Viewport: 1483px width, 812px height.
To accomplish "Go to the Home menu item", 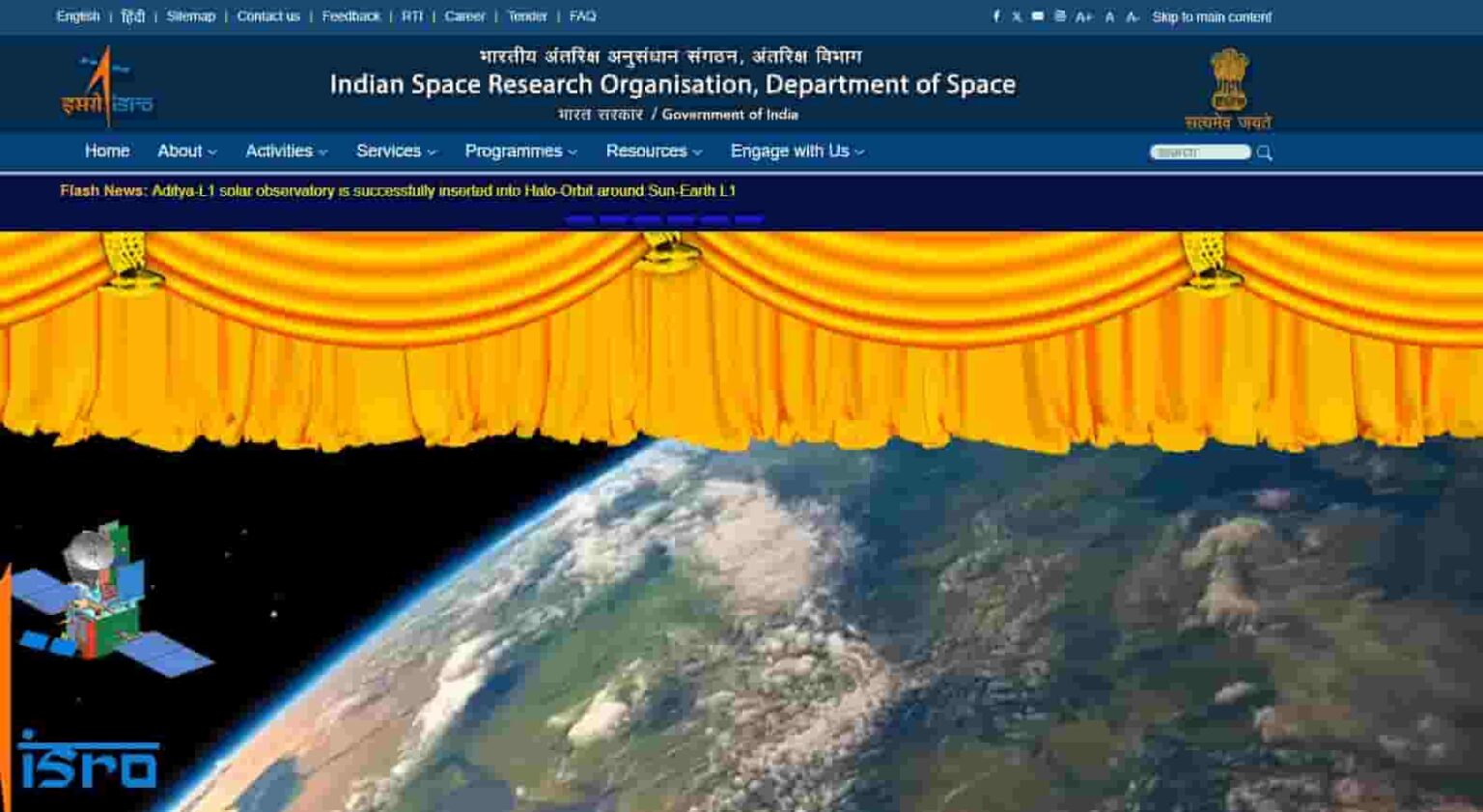I will (107, 151).
